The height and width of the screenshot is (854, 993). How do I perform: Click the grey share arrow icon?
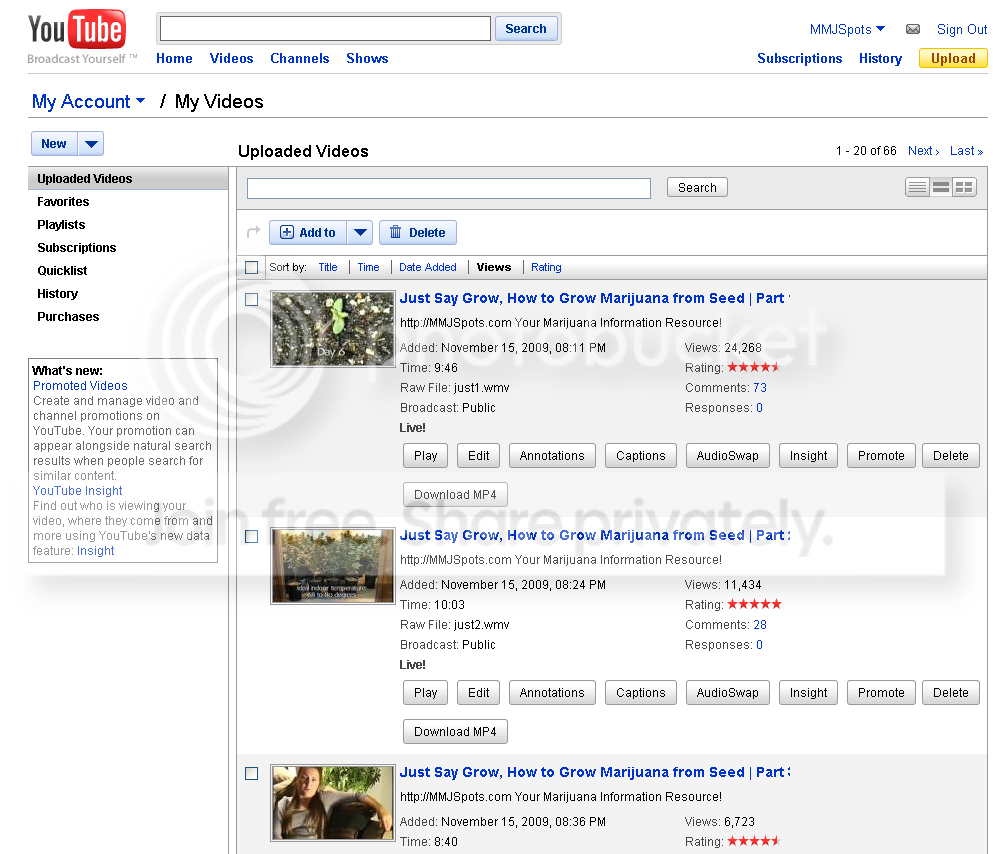tap(253, 232)
